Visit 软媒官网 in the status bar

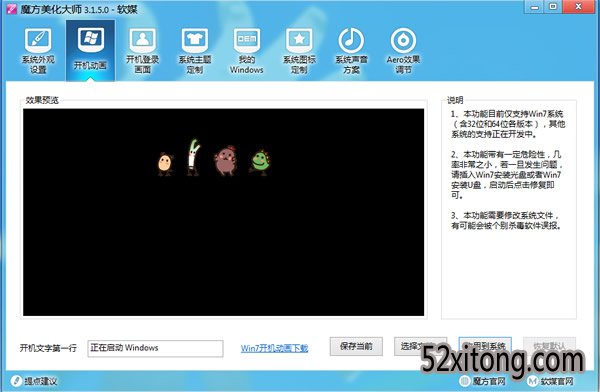[551, 381]
